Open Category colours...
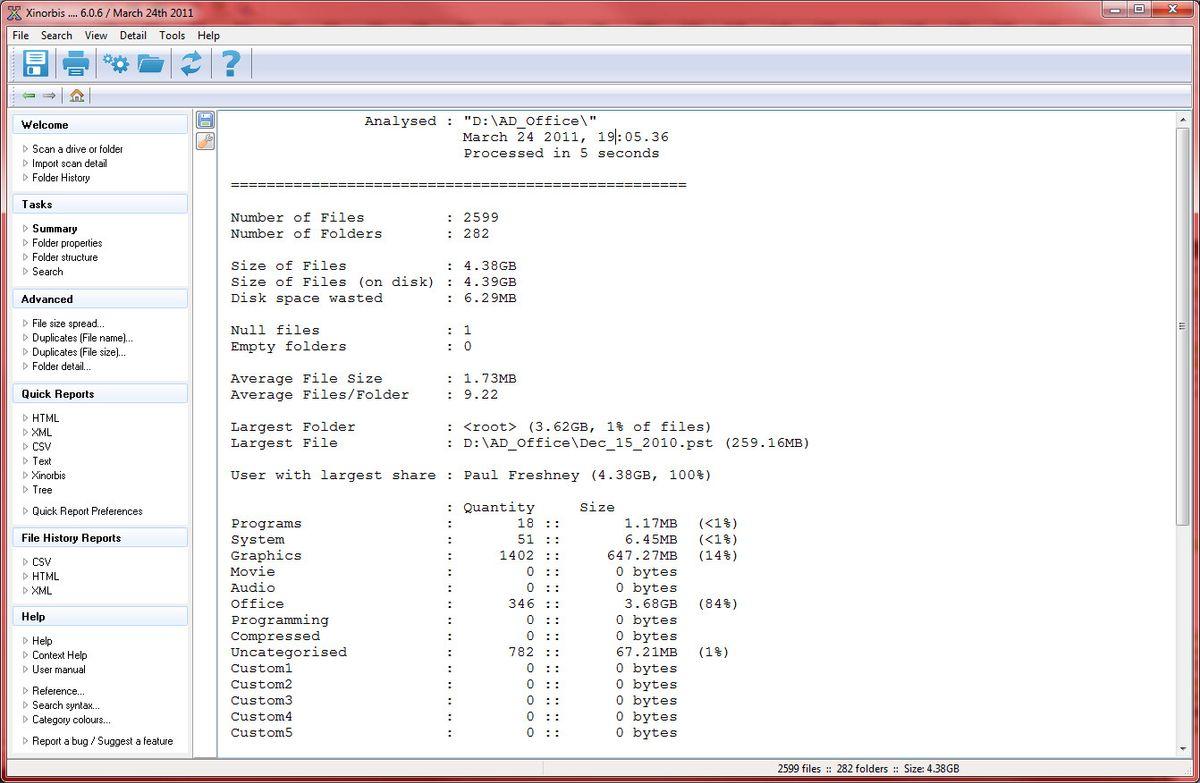 click(x=71, y=720)
